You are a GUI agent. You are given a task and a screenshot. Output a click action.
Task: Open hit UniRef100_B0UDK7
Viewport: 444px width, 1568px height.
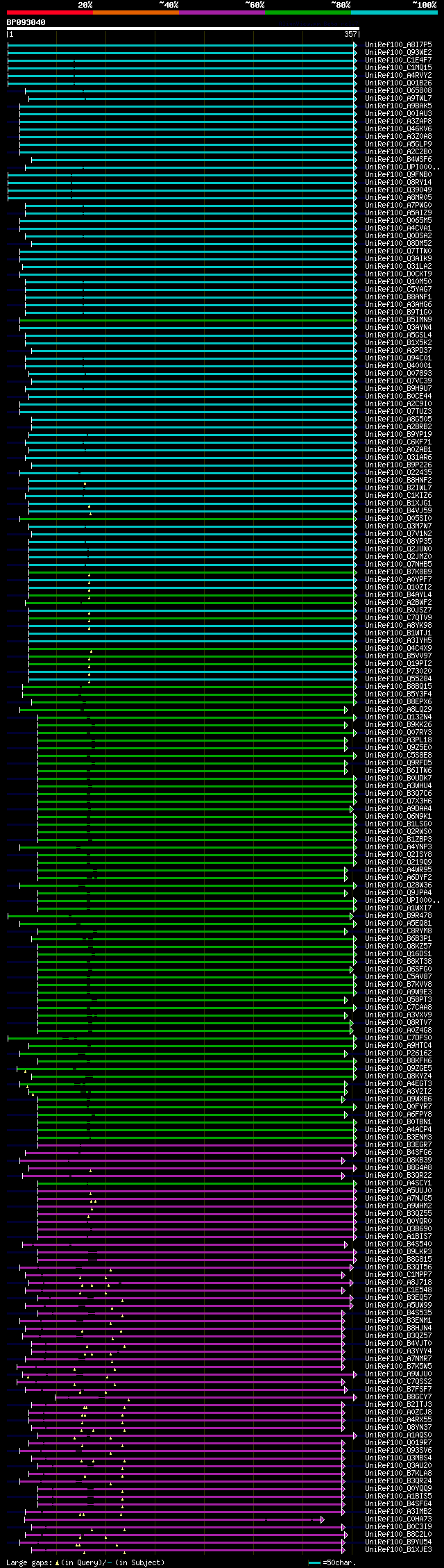pos(398,778)
